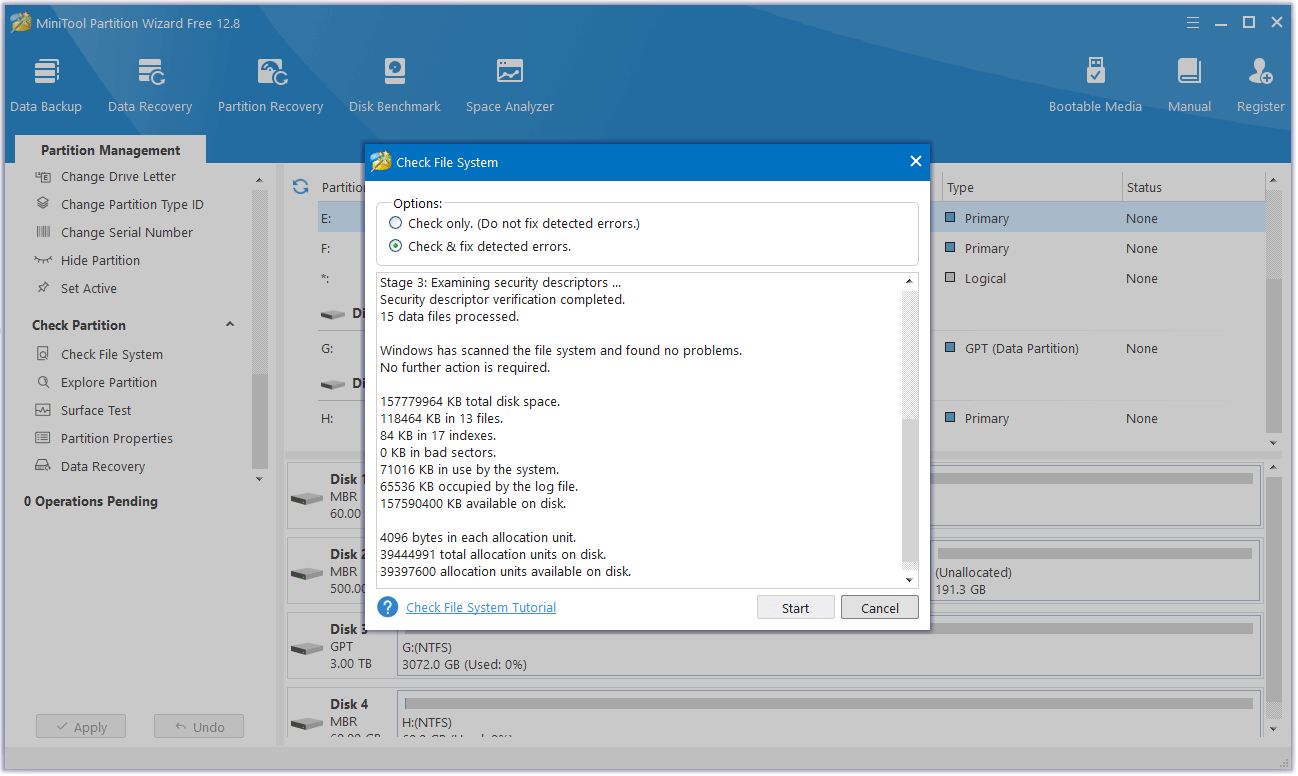The width and height of the screenshot is (1298, 776).
Task: Click the 0 Operations Pending label
Action: tap(91, 502)
